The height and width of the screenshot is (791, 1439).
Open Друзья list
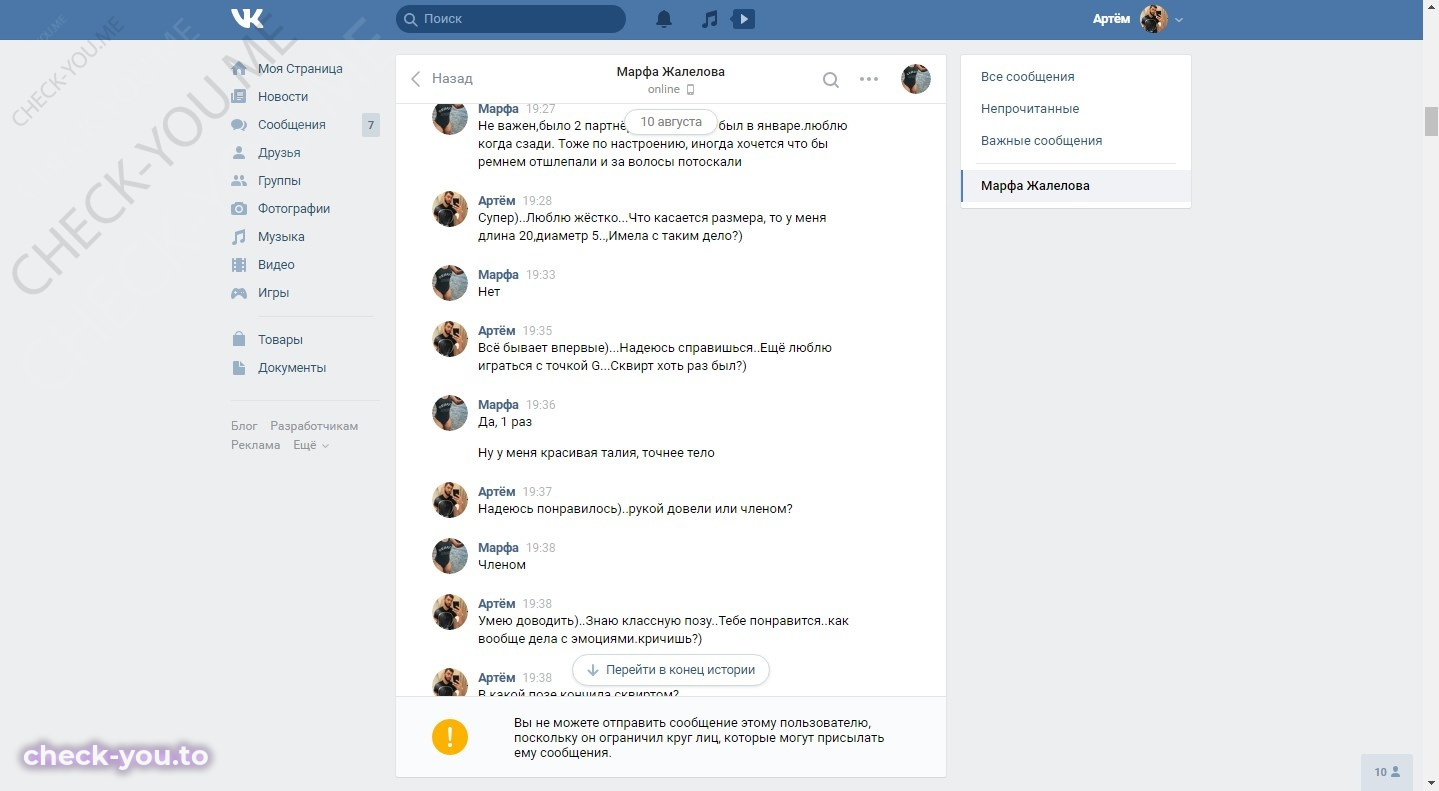[279, 153]
